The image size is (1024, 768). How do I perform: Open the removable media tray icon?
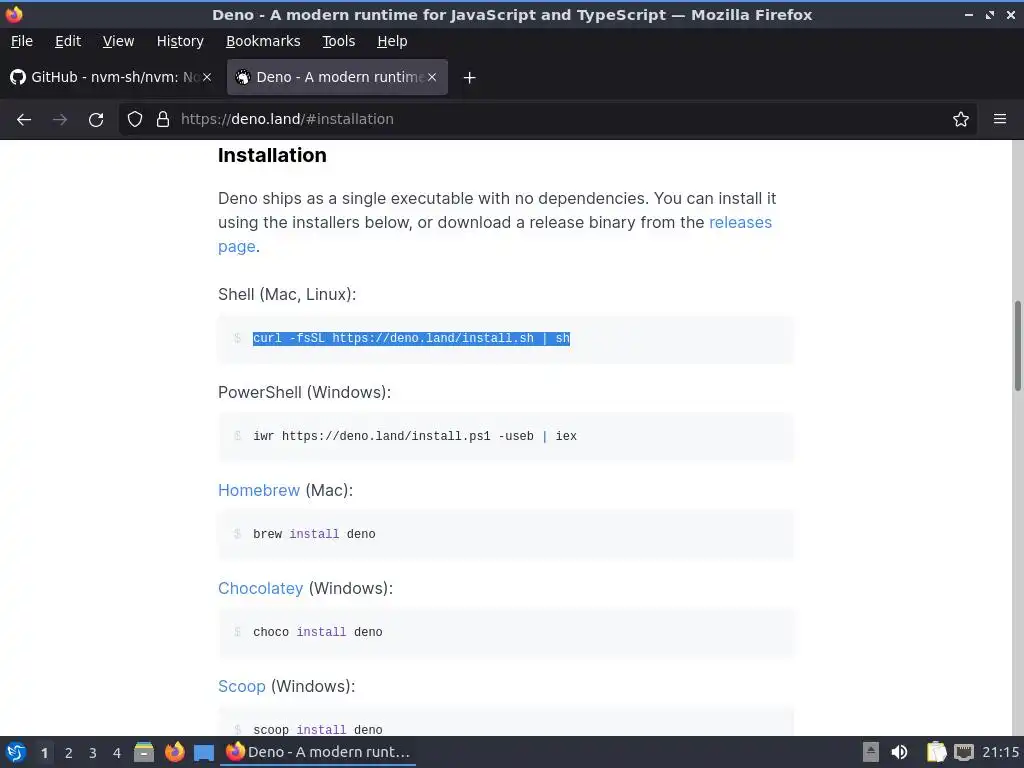point(871,752)
